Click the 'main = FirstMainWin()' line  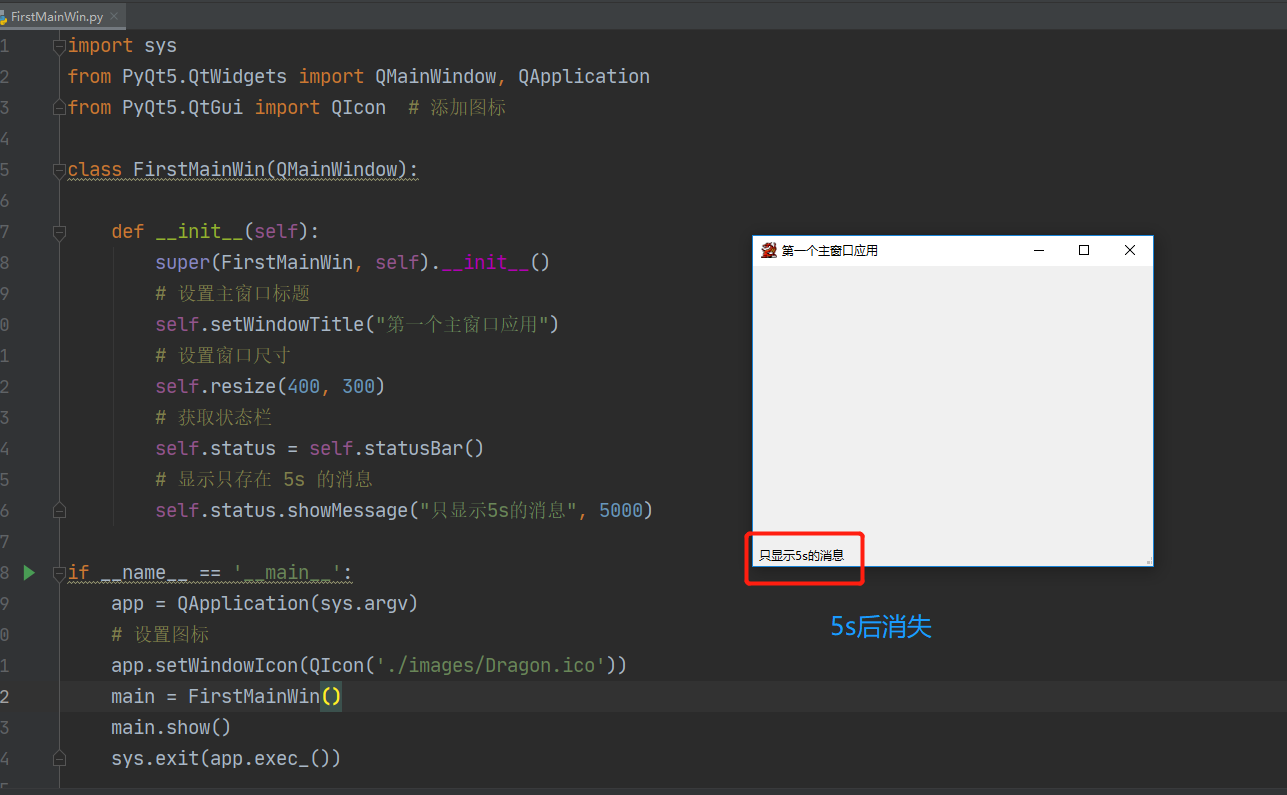(227, 697)
